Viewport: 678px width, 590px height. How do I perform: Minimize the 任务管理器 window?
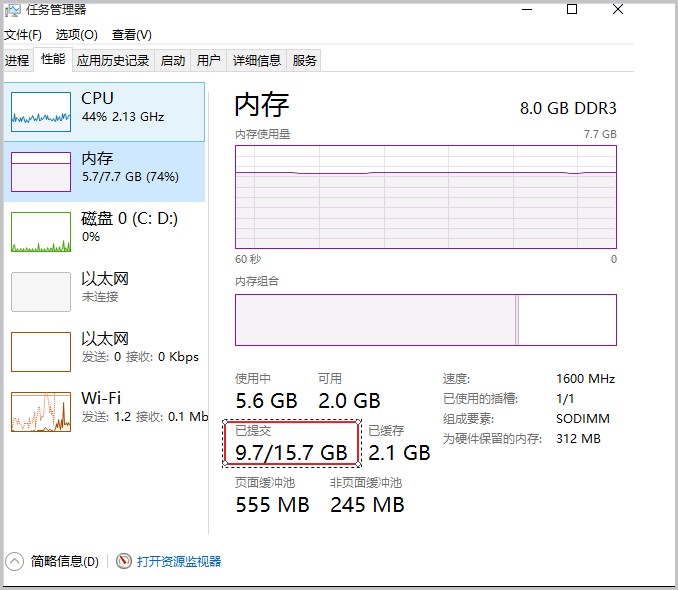527,10
